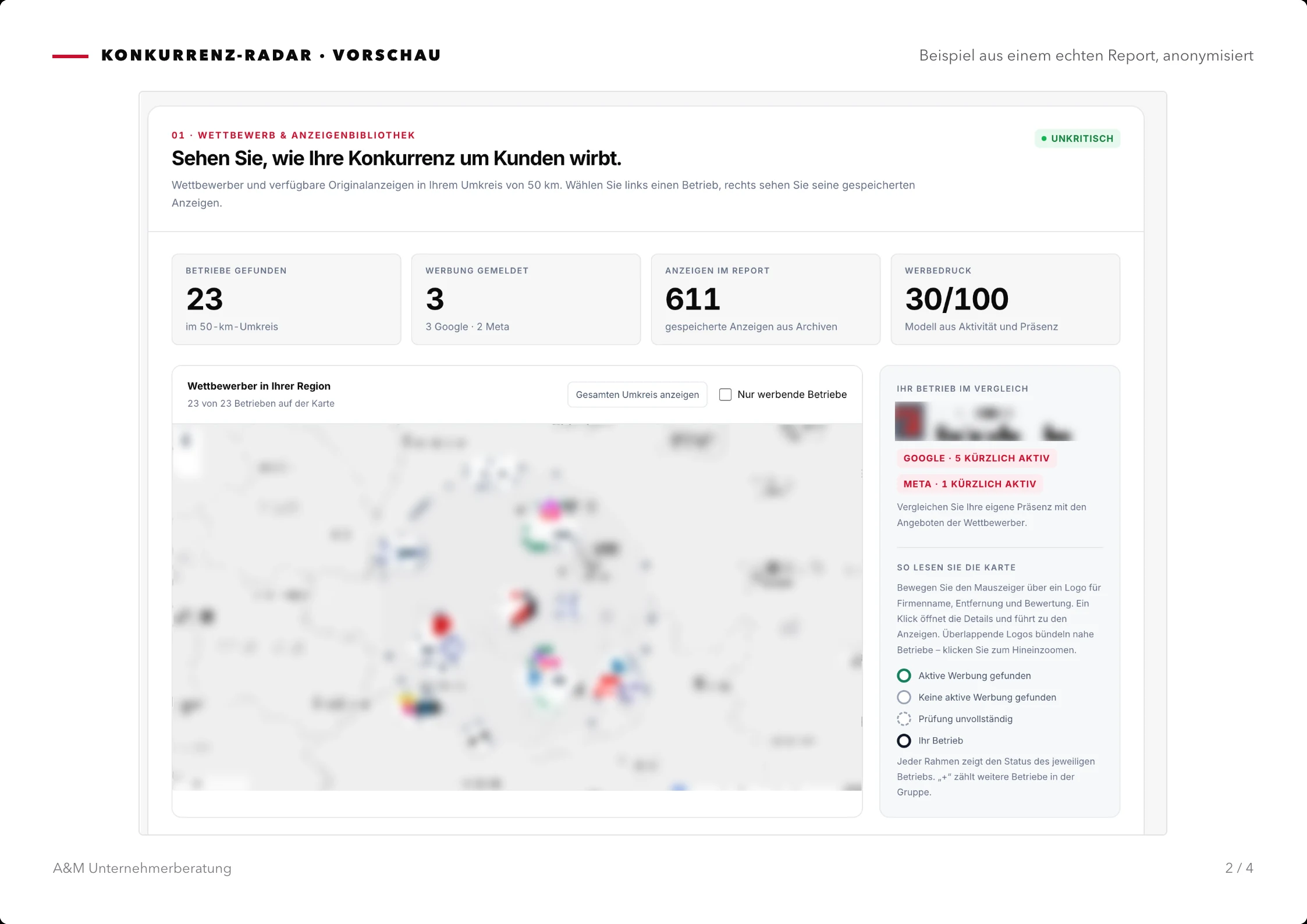Click the black Ihr Betrieb legend circle
Viewport: 1307px width, 924px height.
[904, 740]
